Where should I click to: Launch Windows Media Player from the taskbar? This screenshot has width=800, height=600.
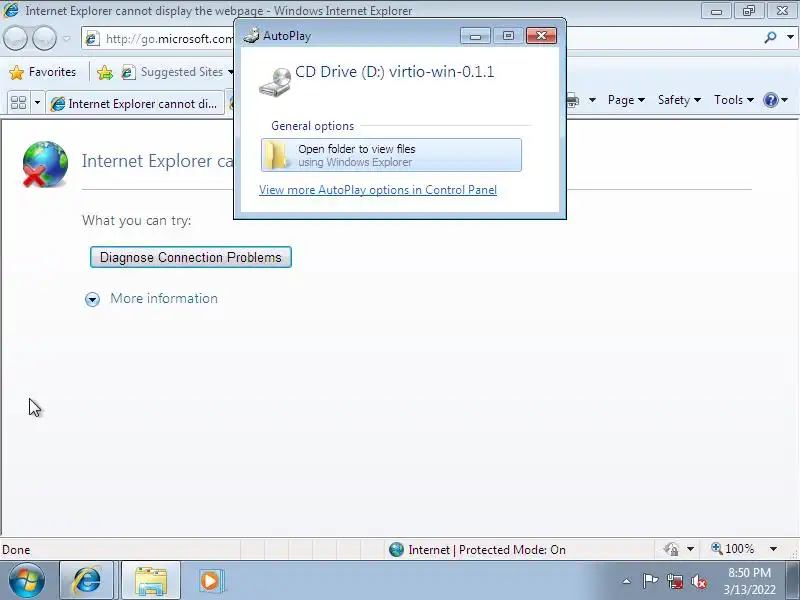coord(210,581)
